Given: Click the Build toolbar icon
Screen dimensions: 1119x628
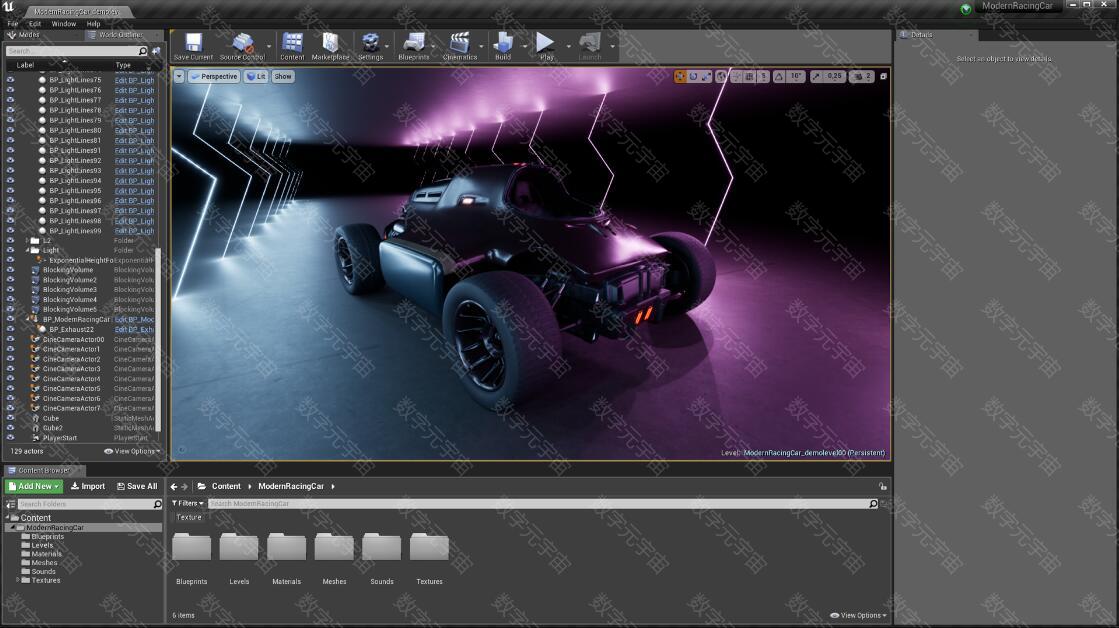Looking at the screenshot, I should click(x=503, y=45).
